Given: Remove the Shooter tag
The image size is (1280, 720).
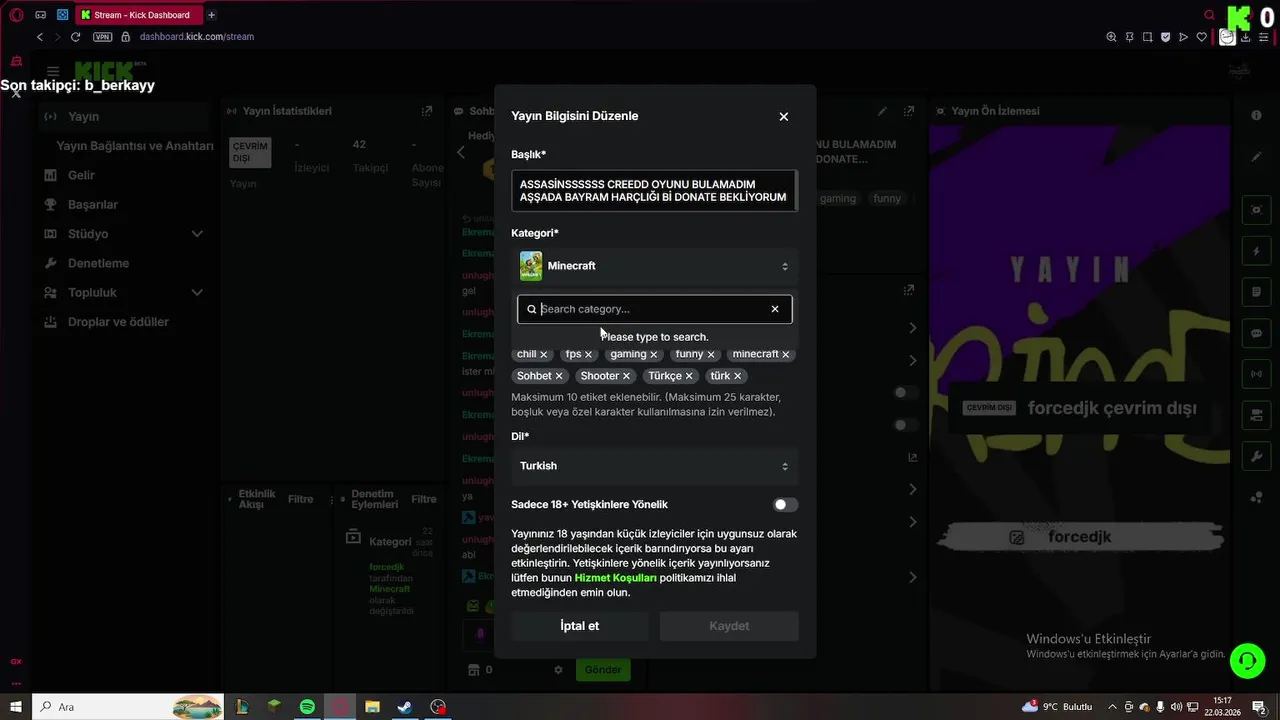Looking at the screenshot, I should point(626,376).
